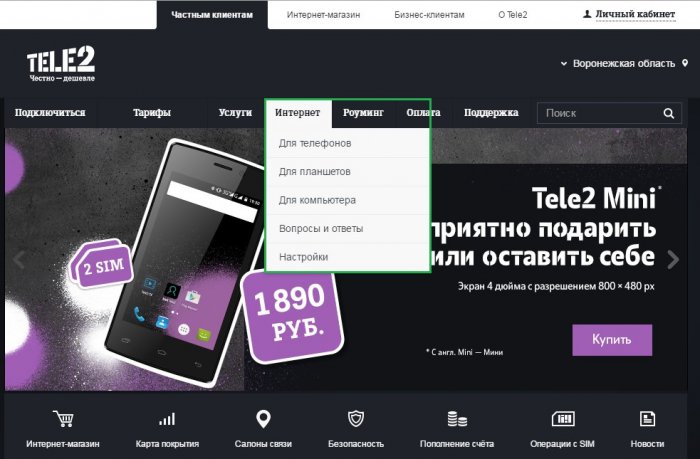Click the purple Купить button
The width and height of the screenshot is (700, 459).
click(612, 340)
